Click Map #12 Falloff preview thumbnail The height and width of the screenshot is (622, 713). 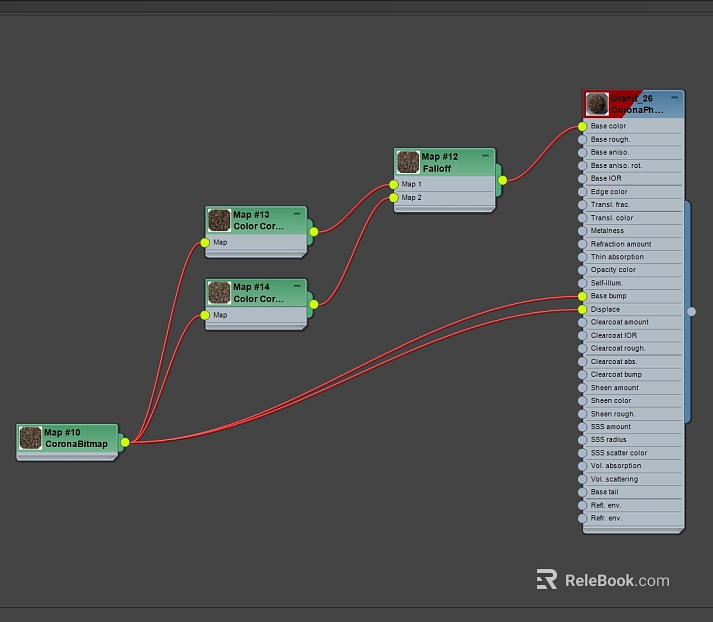click(408, 162)
